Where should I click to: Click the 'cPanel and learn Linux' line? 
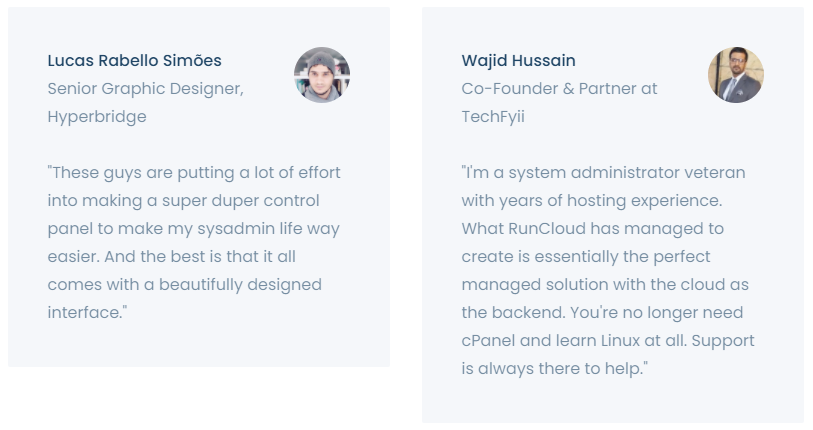(x=608, y=341)
